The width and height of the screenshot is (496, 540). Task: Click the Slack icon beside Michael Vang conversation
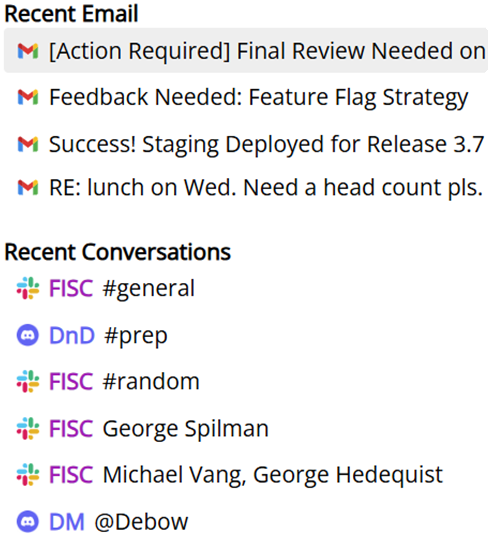click(28, 475)
